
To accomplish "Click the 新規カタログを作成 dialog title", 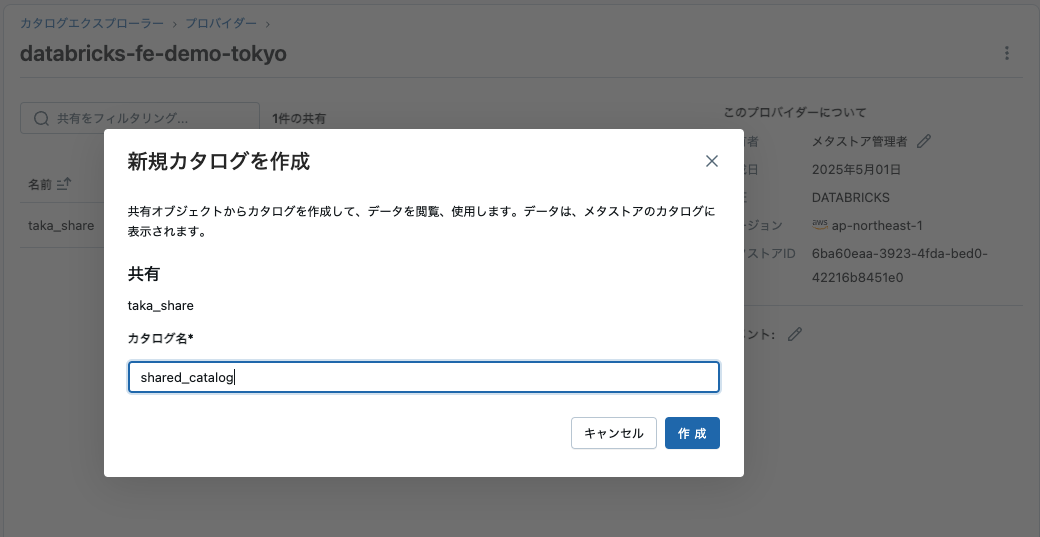I will [219, 161].
